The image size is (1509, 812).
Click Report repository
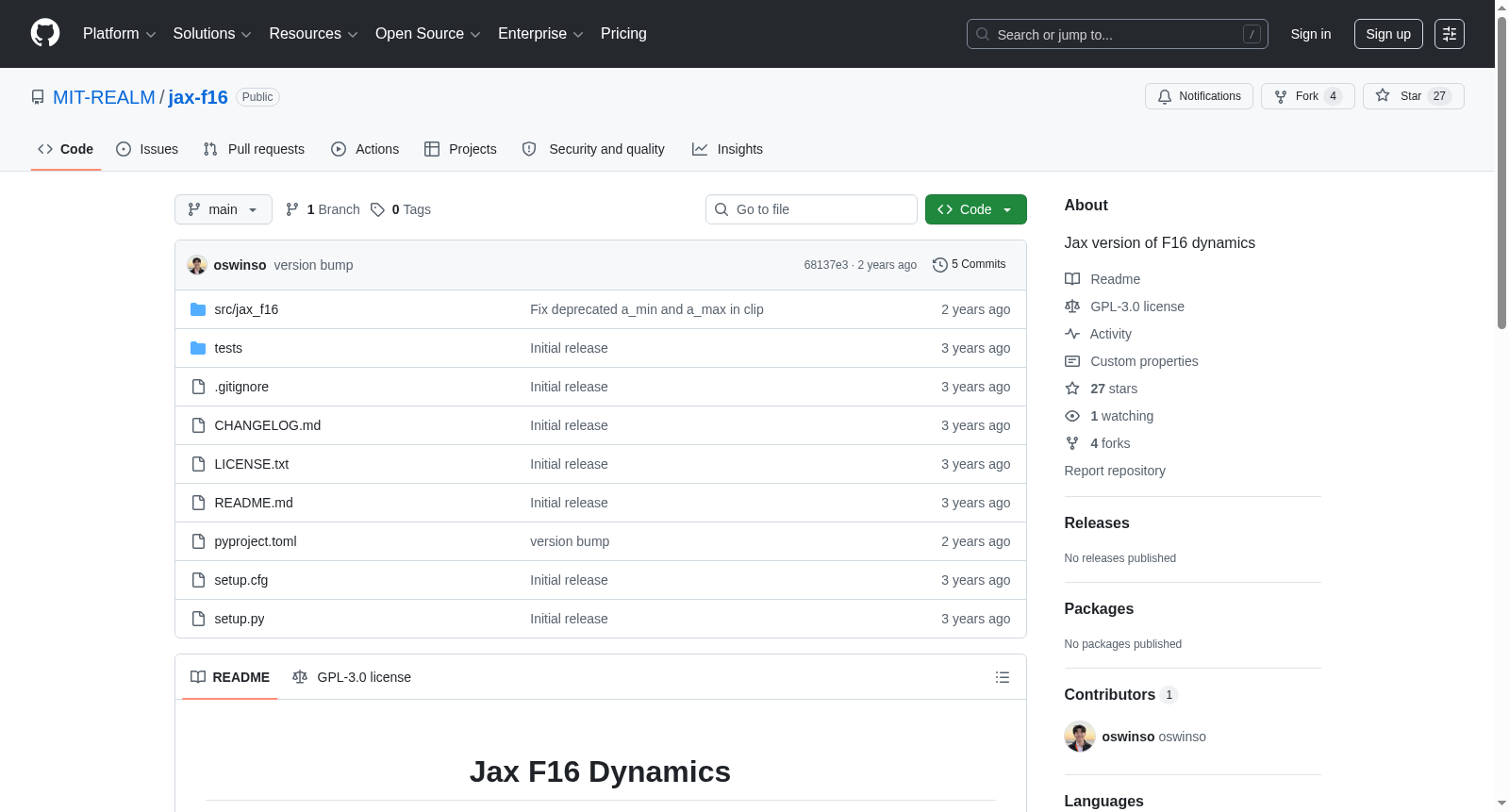1115,471
